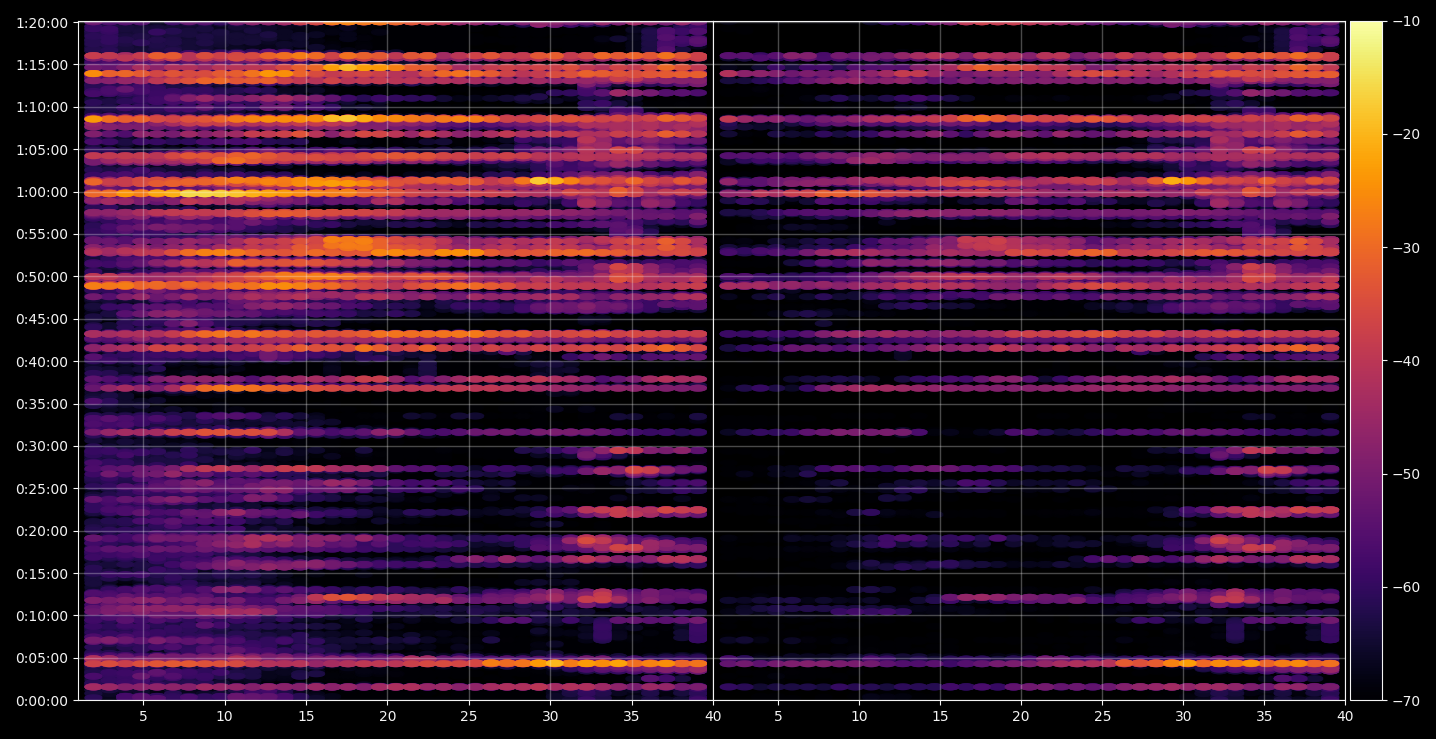Click inside the left heatmap panel
The height and width of the screenshot is (739, 1436).
395,361
